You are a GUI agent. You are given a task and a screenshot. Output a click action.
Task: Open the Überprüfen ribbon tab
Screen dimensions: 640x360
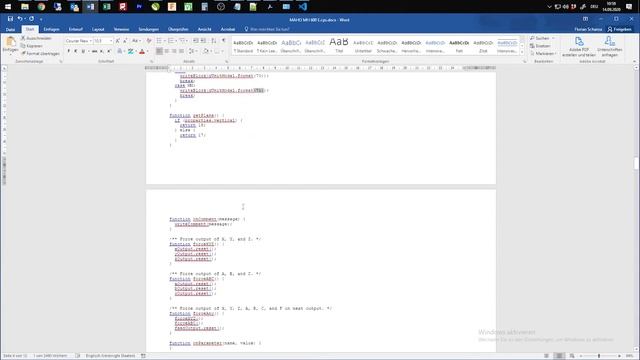click(x=178, y=29)
